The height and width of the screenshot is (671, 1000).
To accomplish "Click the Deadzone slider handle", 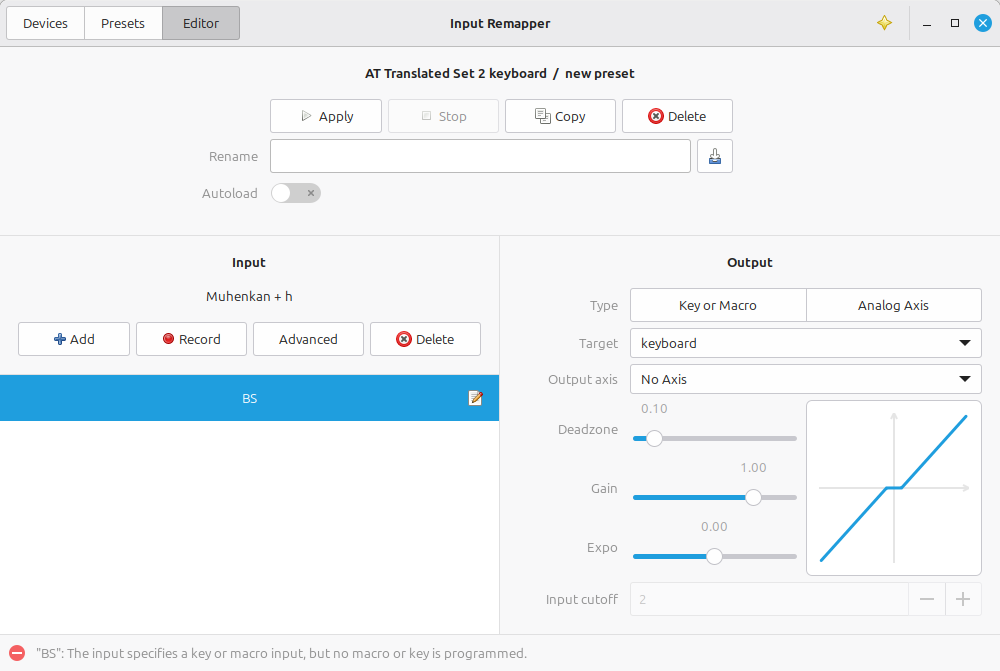I will coord(654,438).
